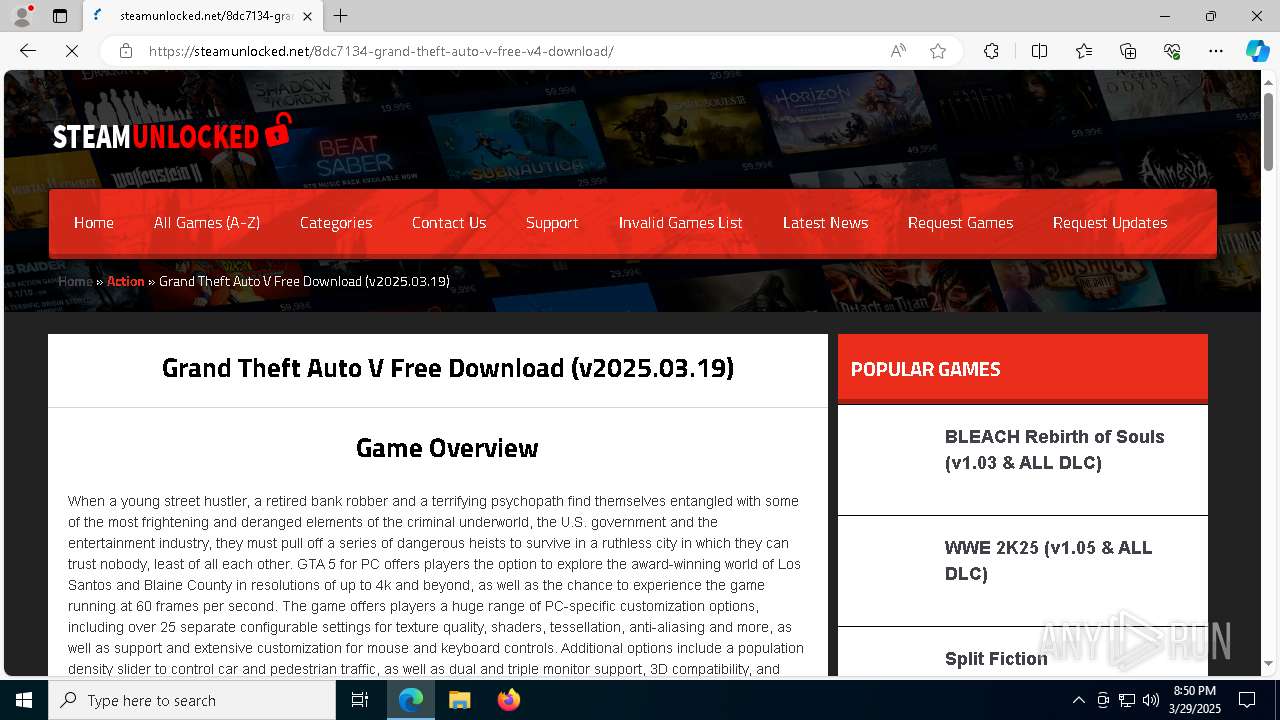Toggle split screen icon

(x=1039, y=51)
